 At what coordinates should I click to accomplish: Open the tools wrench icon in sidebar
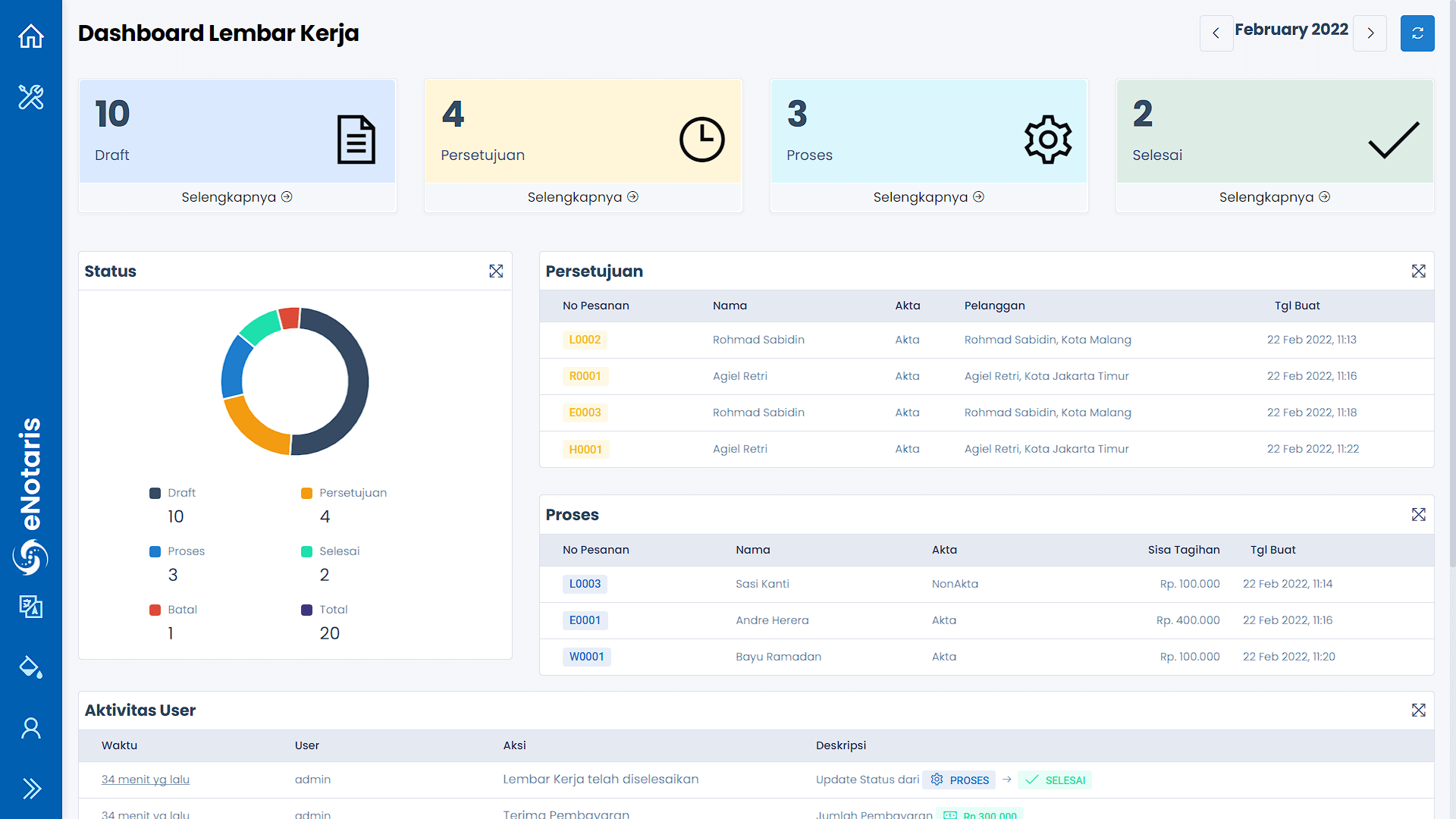point(31,97)
